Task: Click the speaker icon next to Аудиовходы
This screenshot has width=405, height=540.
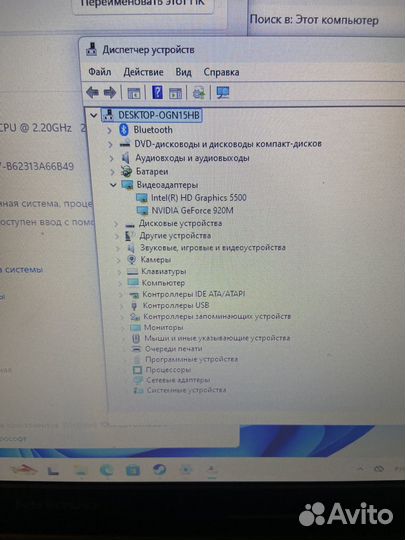Action: 126,158
